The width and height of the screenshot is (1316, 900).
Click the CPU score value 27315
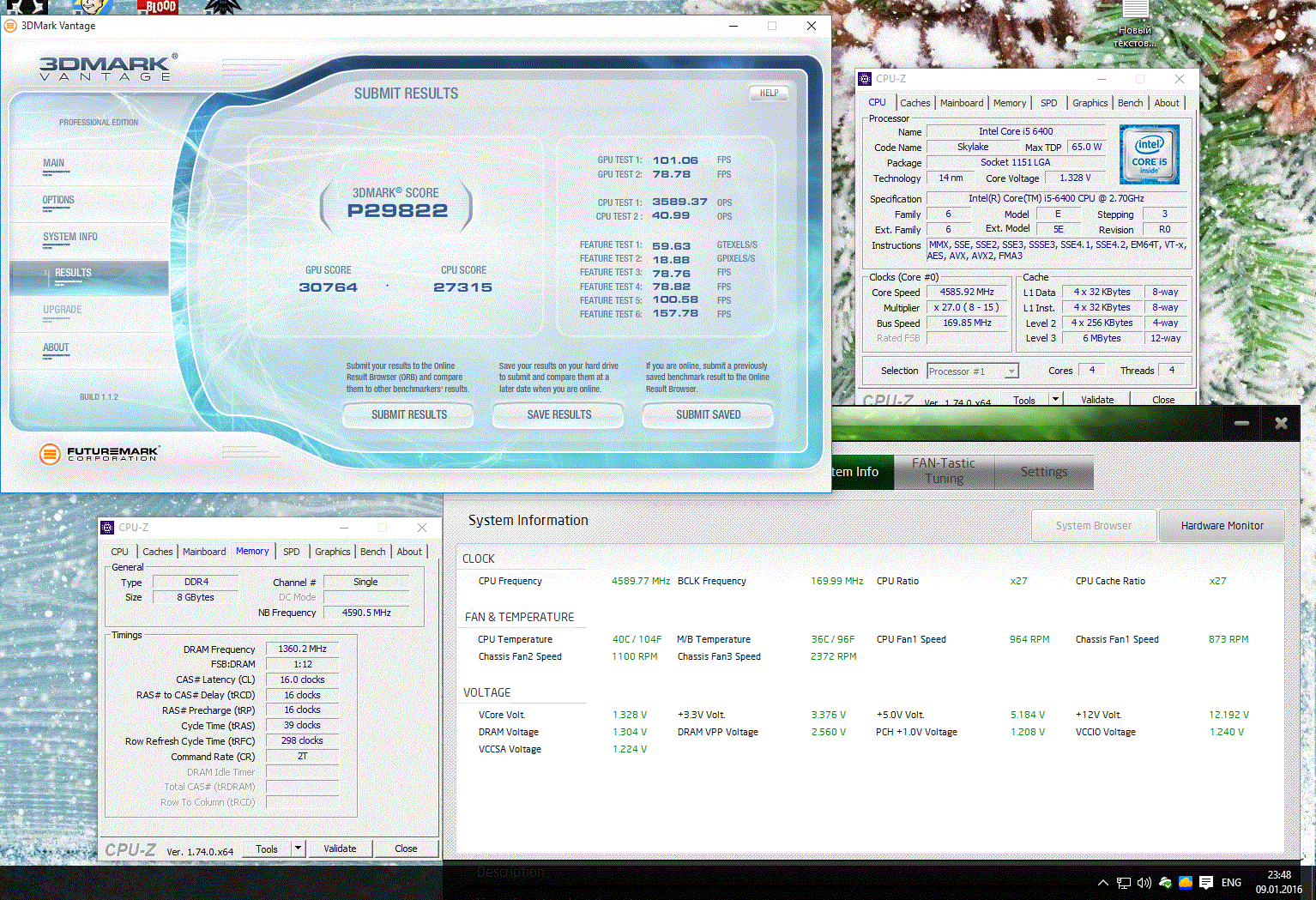(x=463, y=287)
